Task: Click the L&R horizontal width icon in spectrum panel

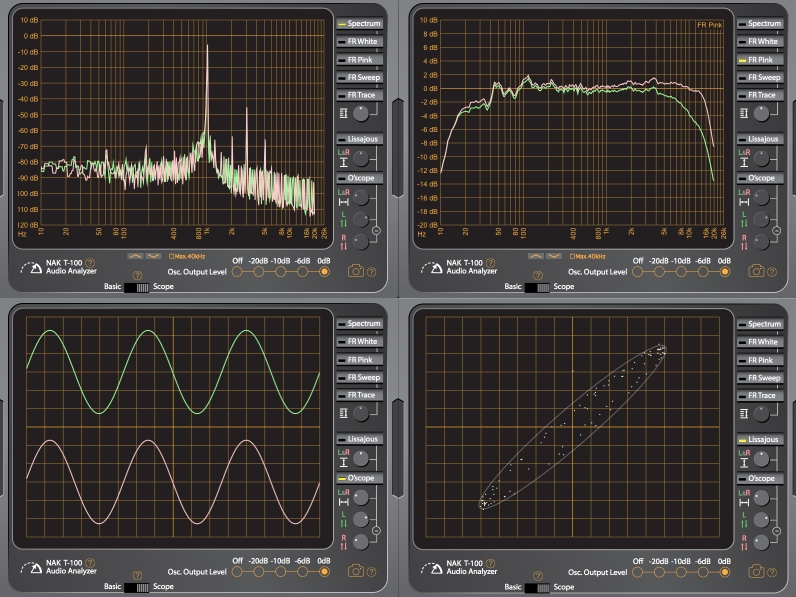Action: click(343, 198)
